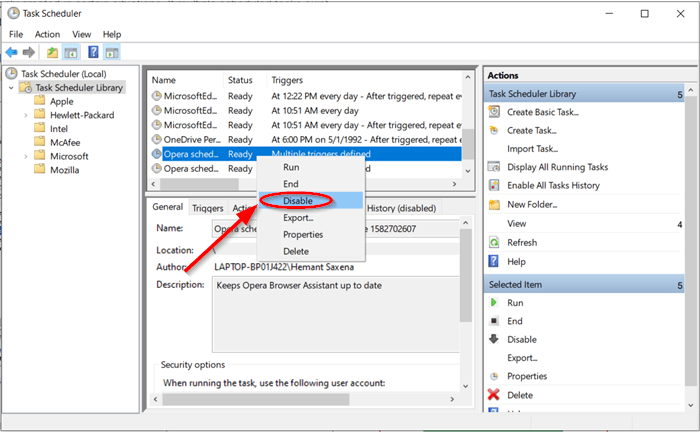Collapse the Selected Item actions section
The width and height of the screenshot is (700, 432).
click(x=679, y=285)
